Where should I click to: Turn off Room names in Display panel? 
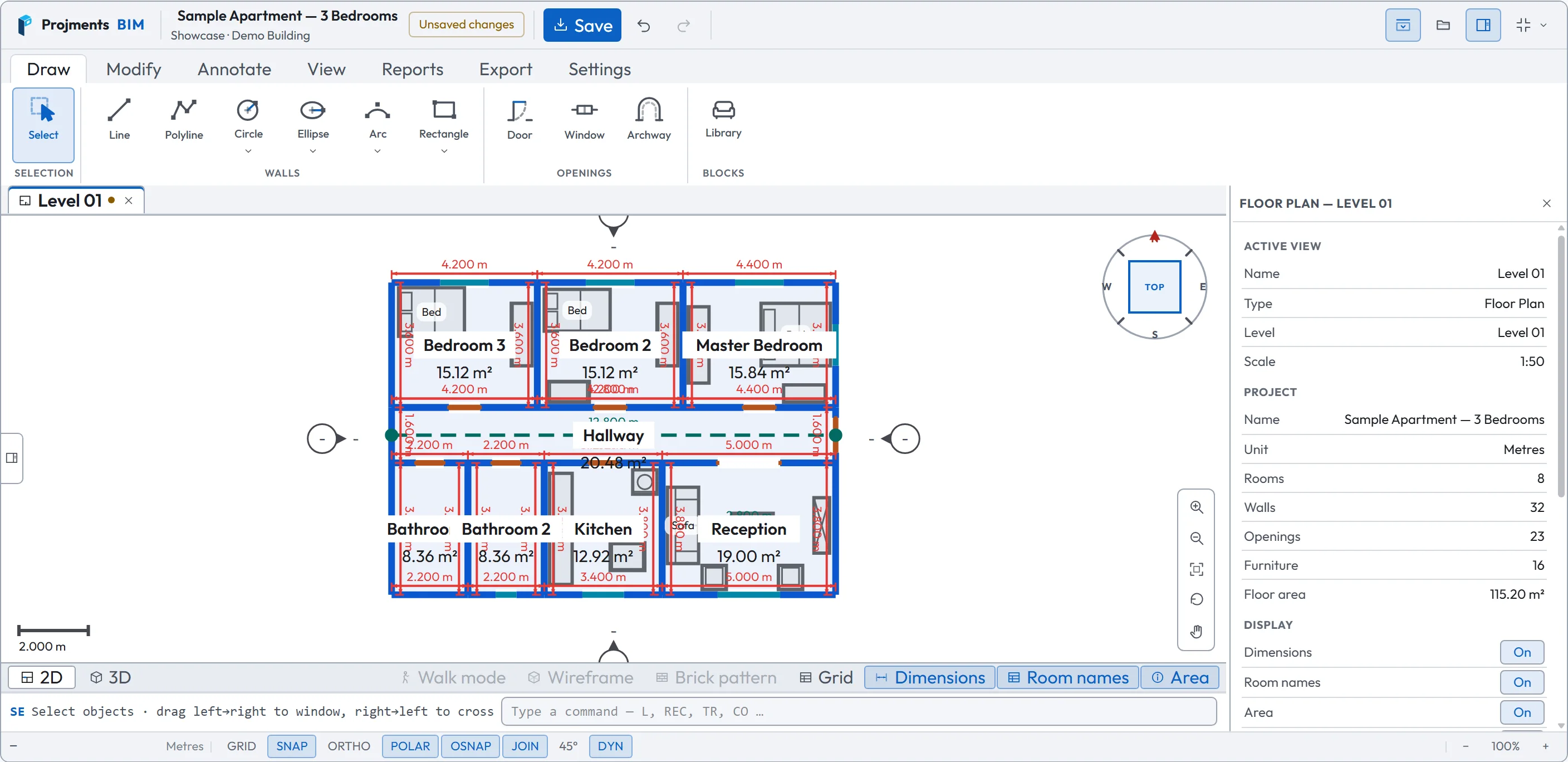(1522, 682)
